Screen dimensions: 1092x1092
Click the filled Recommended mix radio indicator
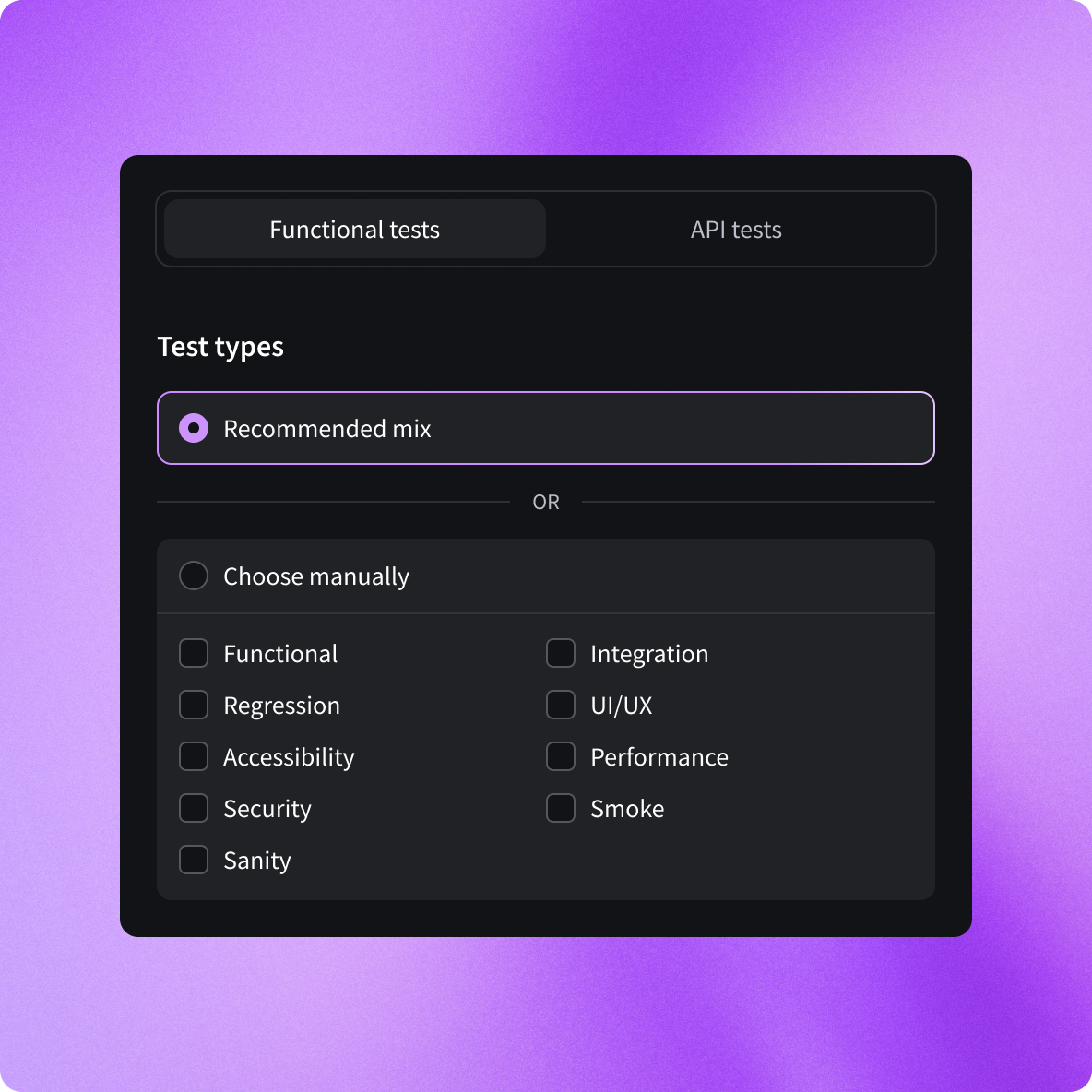click(x=194, y=428)
